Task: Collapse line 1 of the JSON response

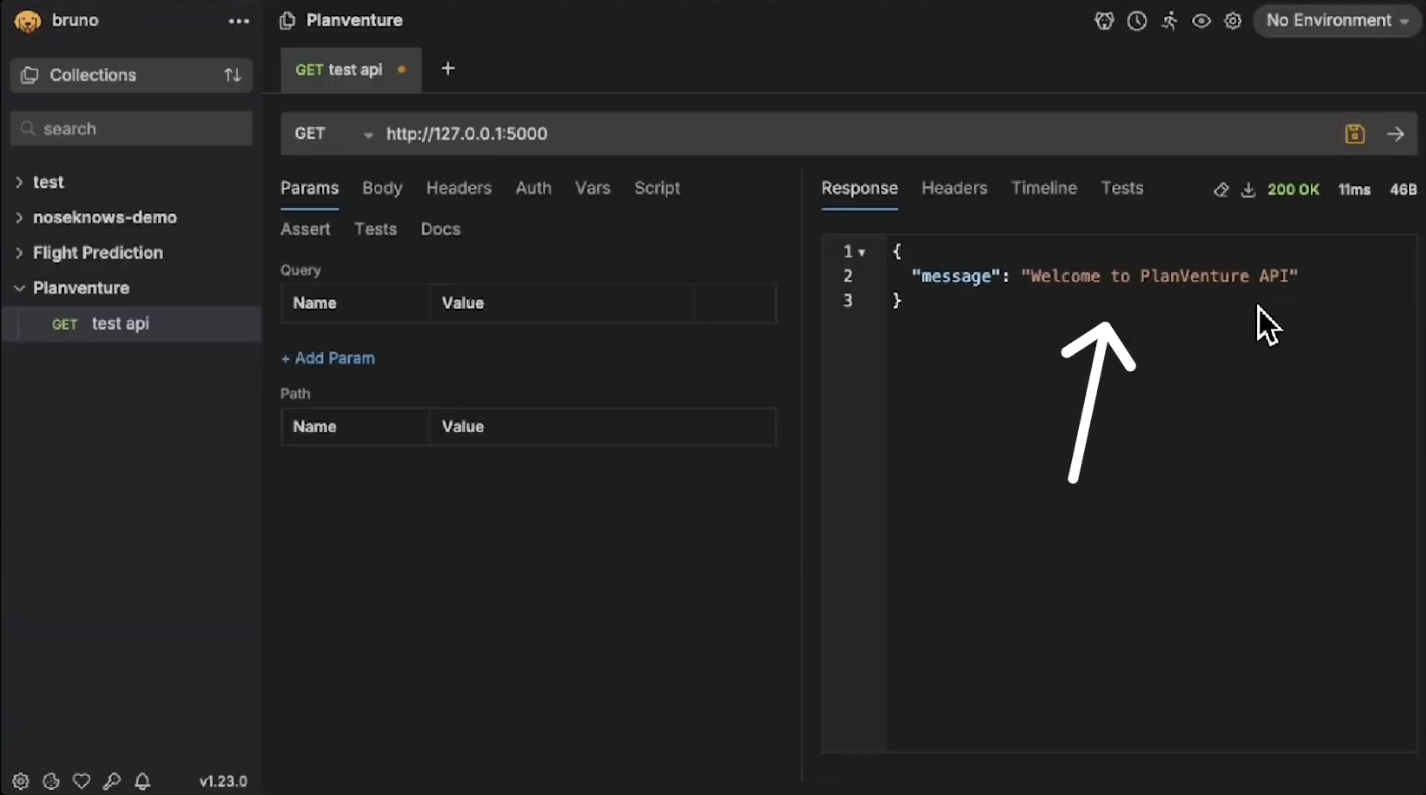Action: 862,252
